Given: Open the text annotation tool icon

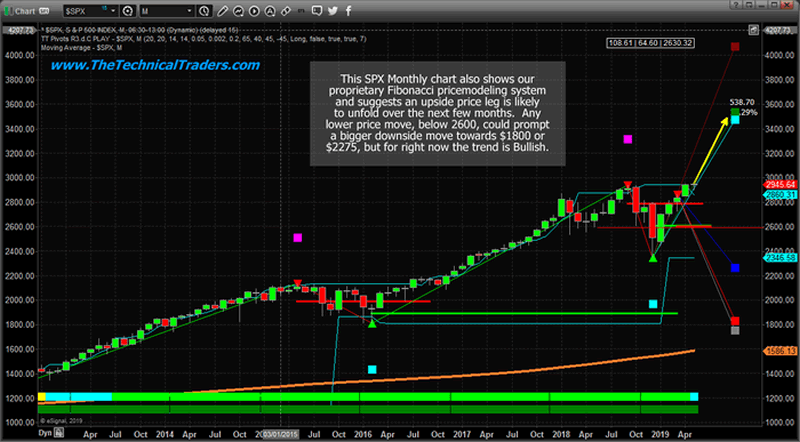Looking at the screenshot, I should click(270, 11).
